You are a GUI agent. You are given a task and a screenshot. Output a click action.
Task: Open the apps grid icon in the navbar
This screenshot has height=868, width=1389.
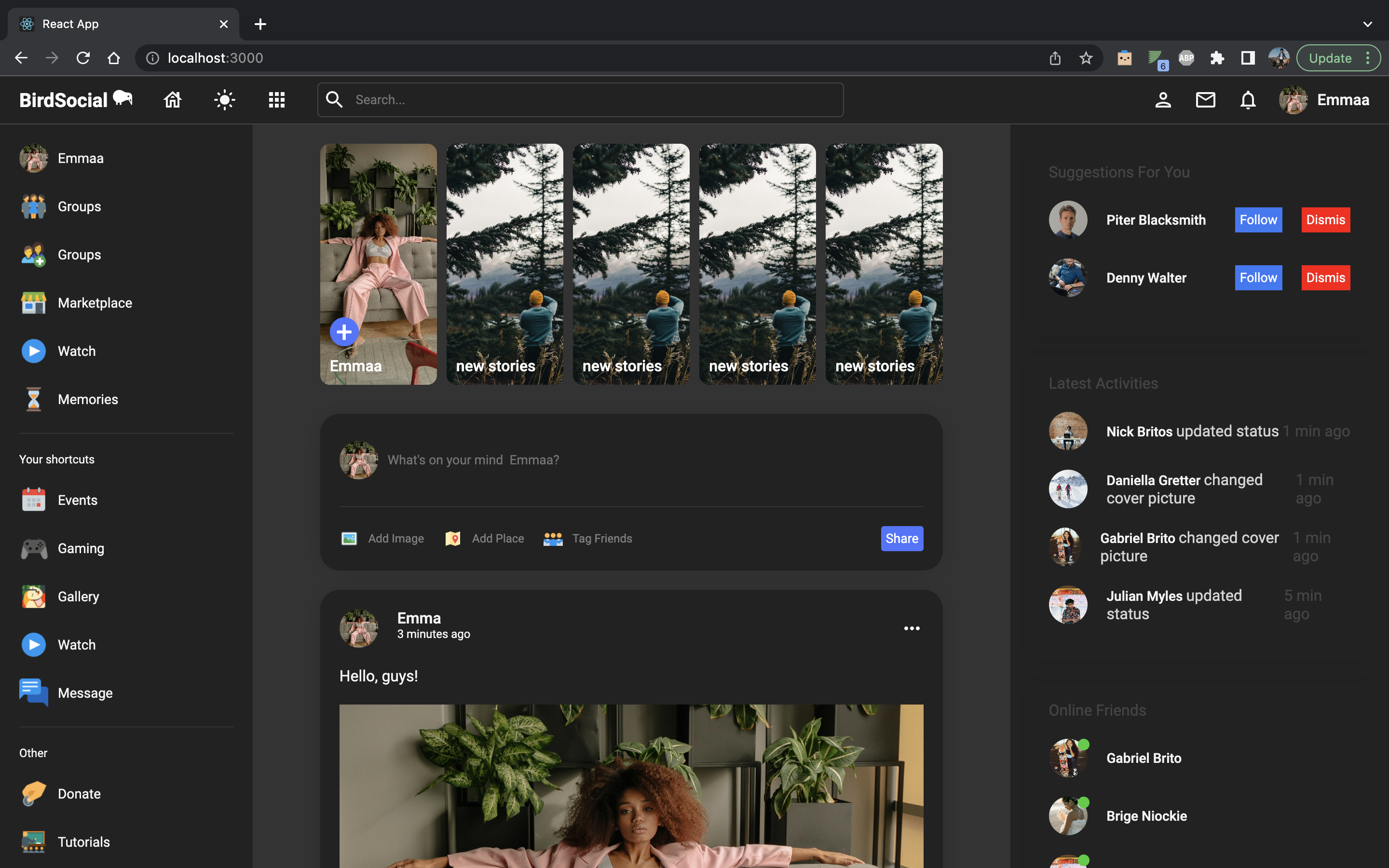pos(276,99)
